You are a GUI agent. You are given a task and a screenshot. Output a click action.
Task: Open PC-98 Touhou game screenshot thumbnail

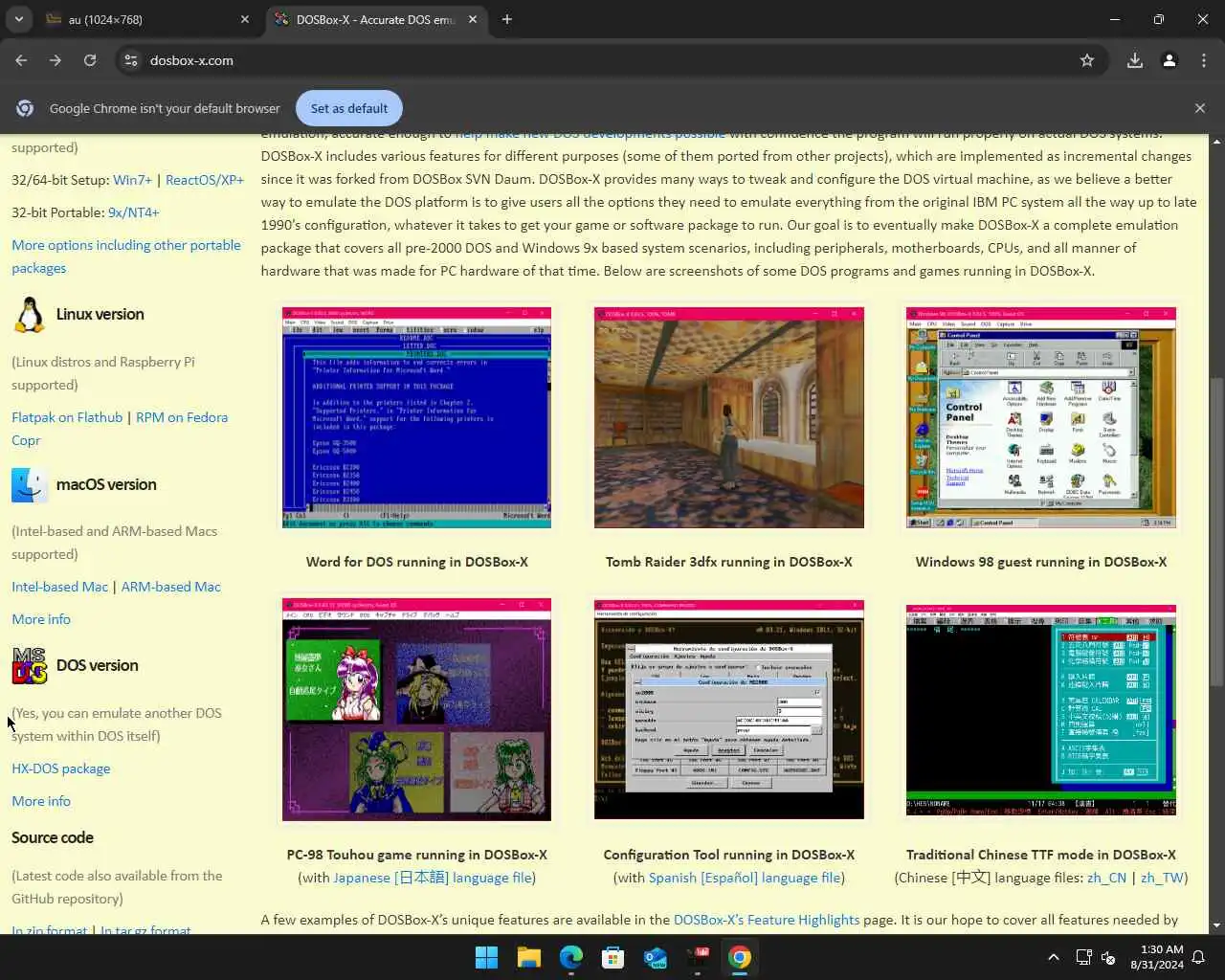(x=416, y=709)
